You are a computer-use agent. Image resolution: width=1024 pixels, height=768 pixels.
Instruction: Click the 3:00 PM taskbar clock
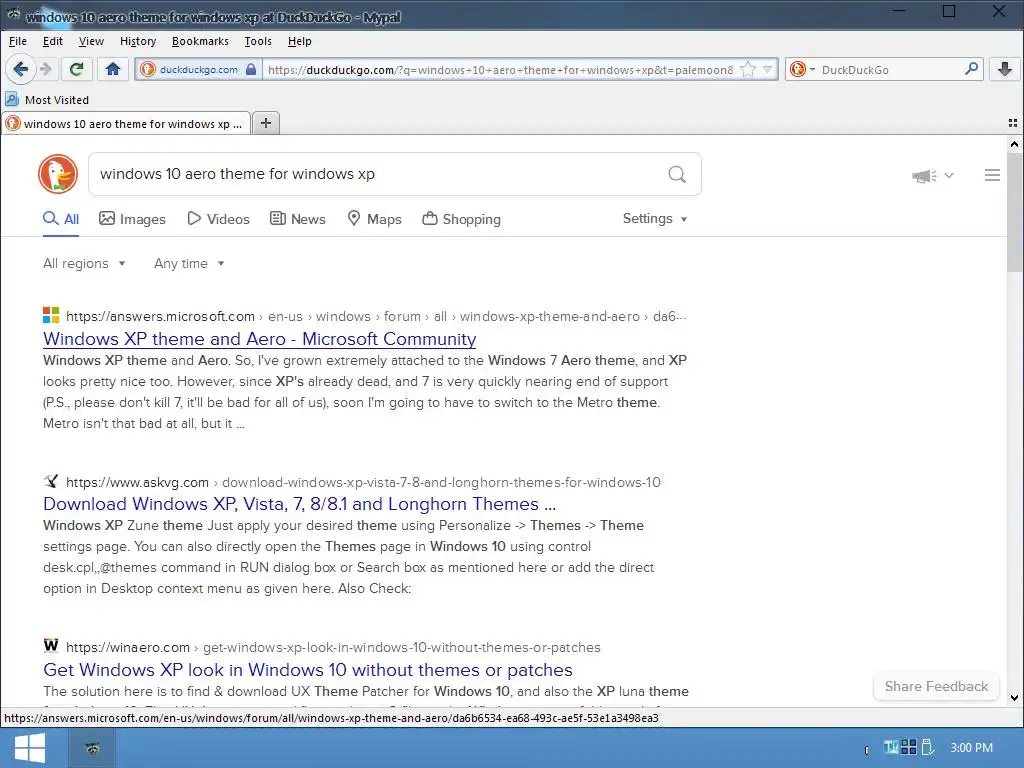pyautogui.click(x=971, y=748)
